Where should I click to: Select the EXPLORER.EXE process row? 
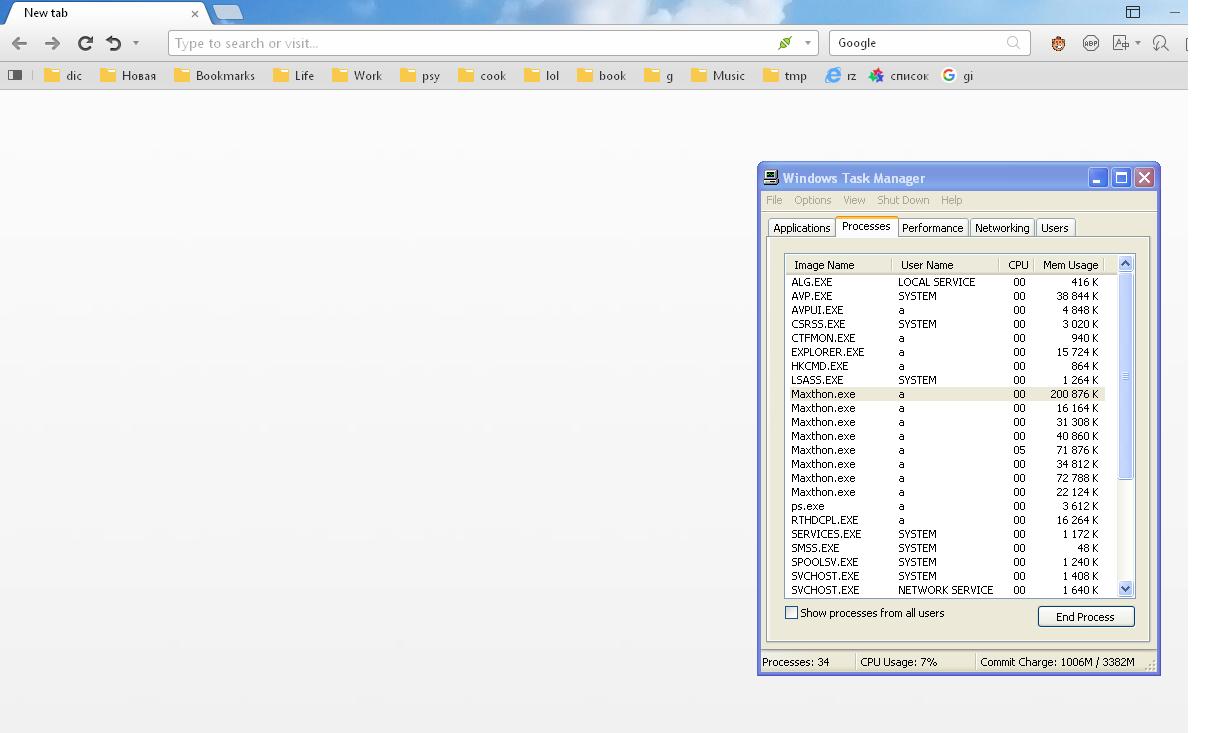point(945,352)
